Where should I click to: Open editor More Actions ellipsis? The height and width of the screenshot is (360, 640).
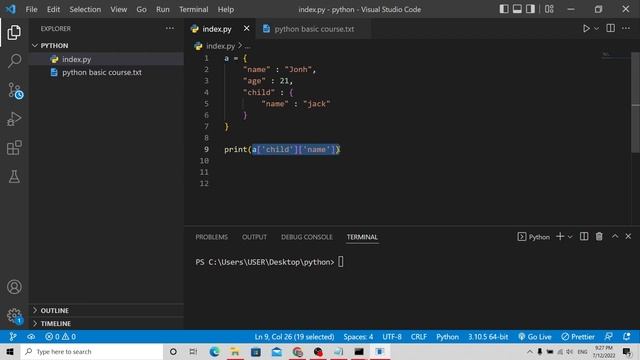(626, 28)
